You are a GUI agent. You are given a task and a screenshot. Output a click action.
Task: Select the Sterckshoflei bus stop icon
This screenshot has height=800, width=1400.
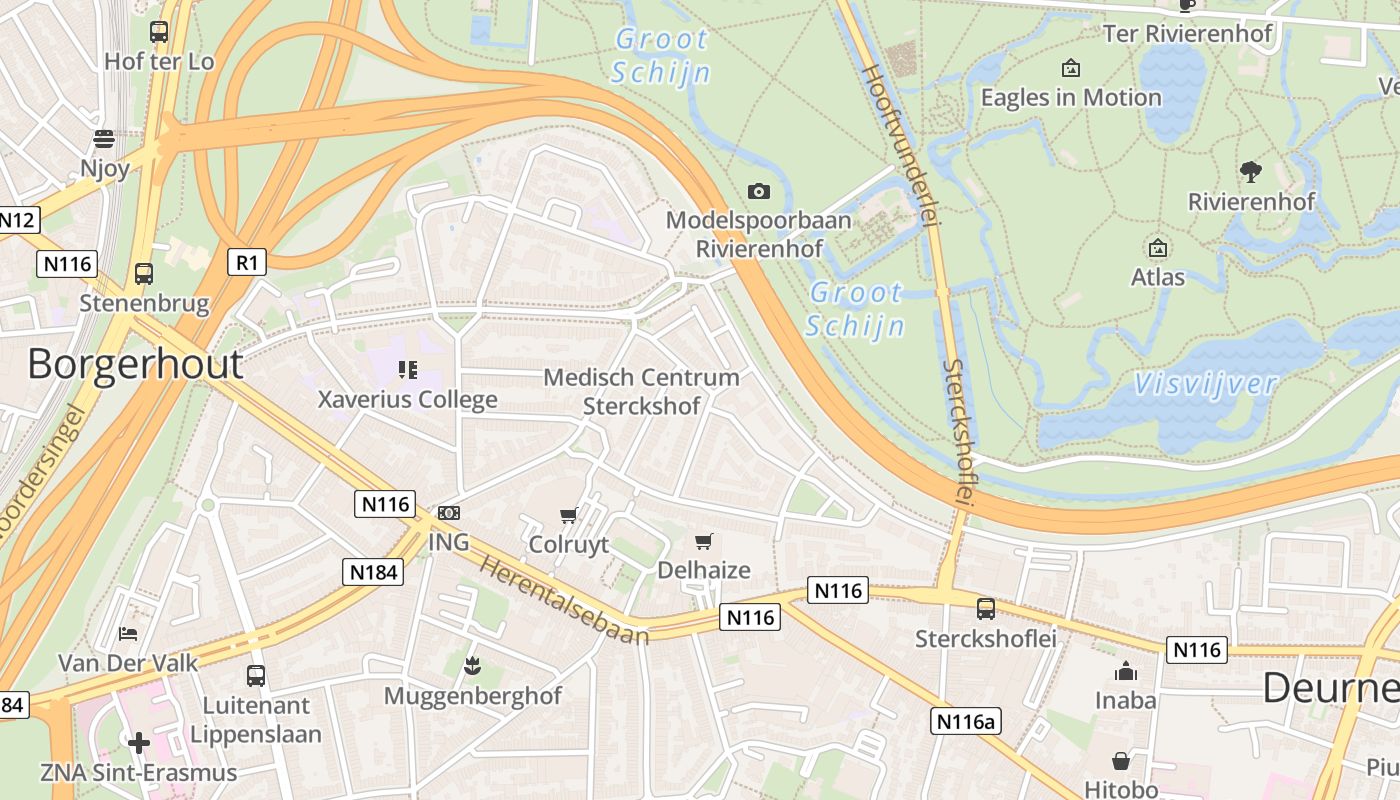coord(986,608)
